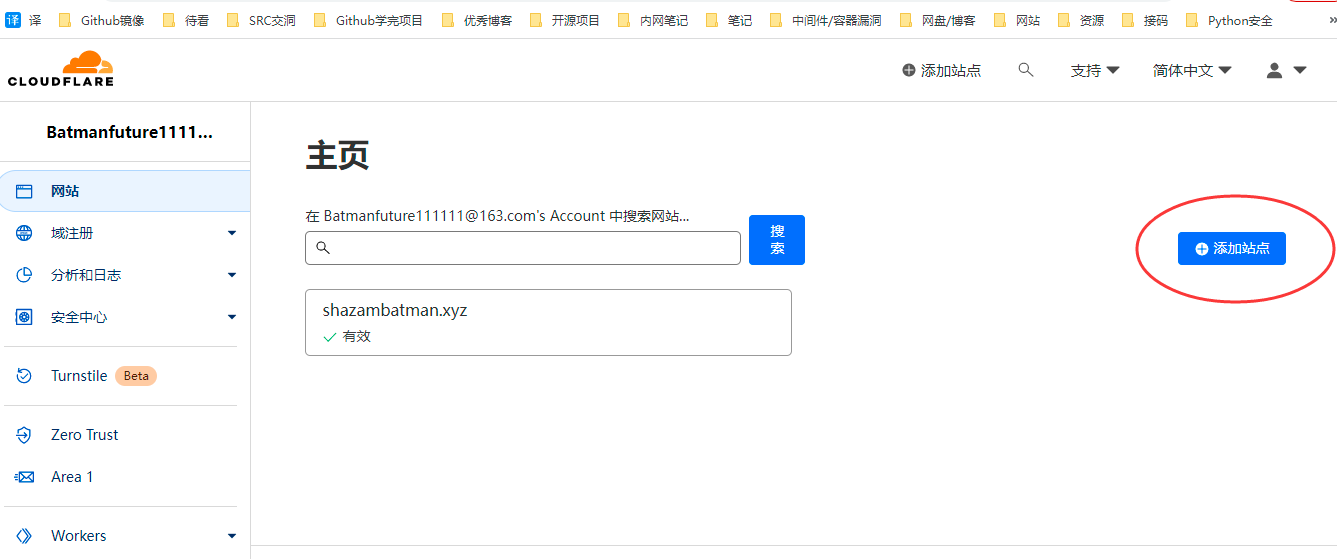Click 待看 bookmark folder icon
Screen dimensions: 1337x559
tap(170, 20)
